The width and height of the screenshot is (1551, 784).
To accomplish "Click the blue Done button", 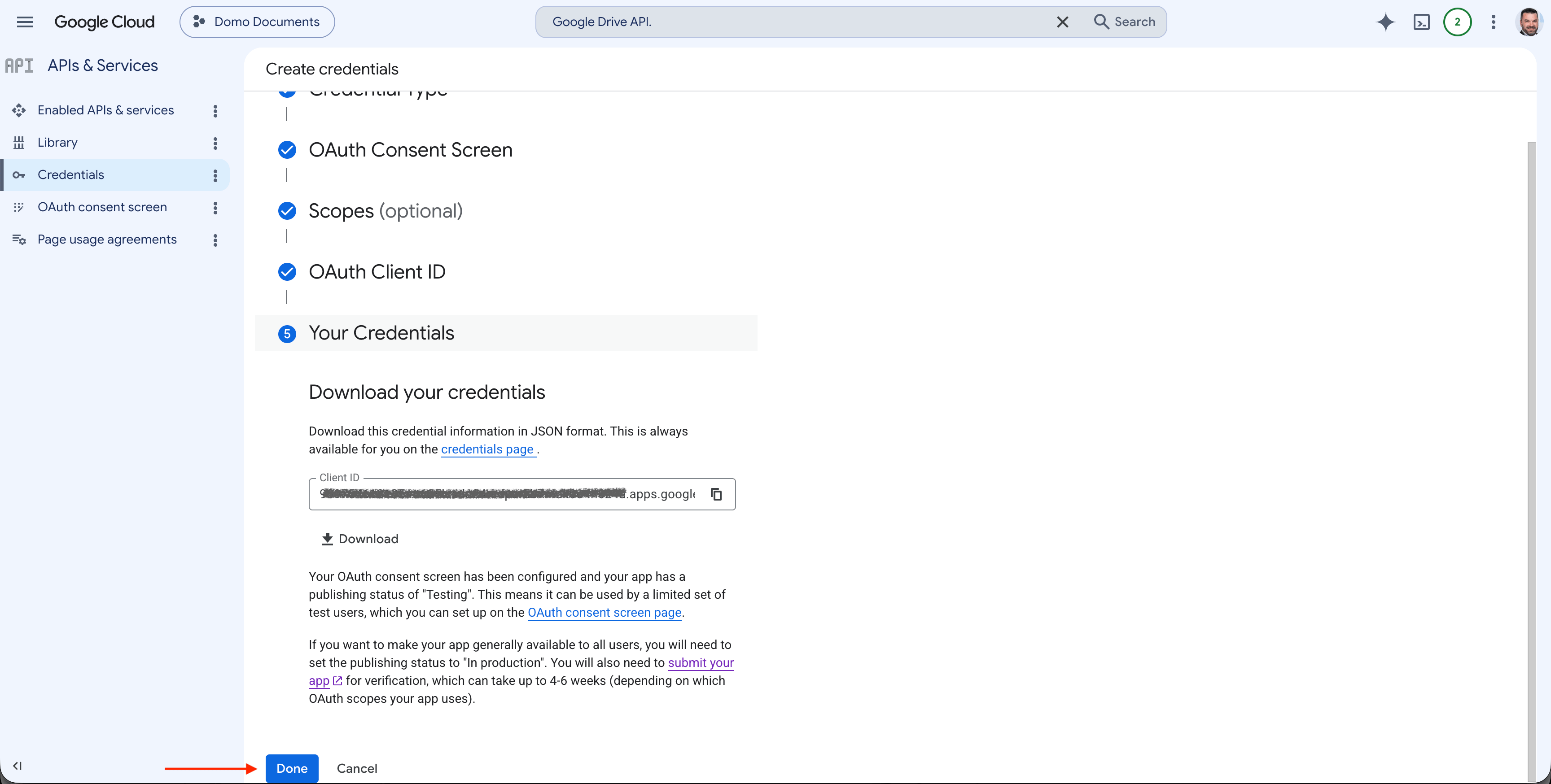I will 292,768.
